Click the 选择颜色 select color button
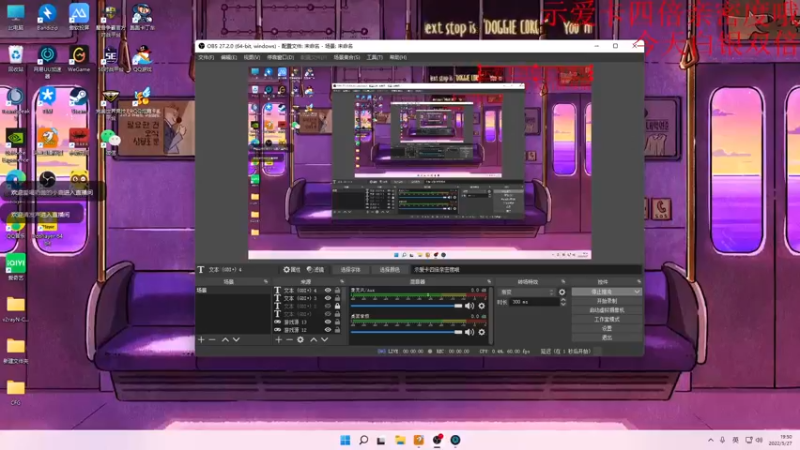 pos(389,269)
